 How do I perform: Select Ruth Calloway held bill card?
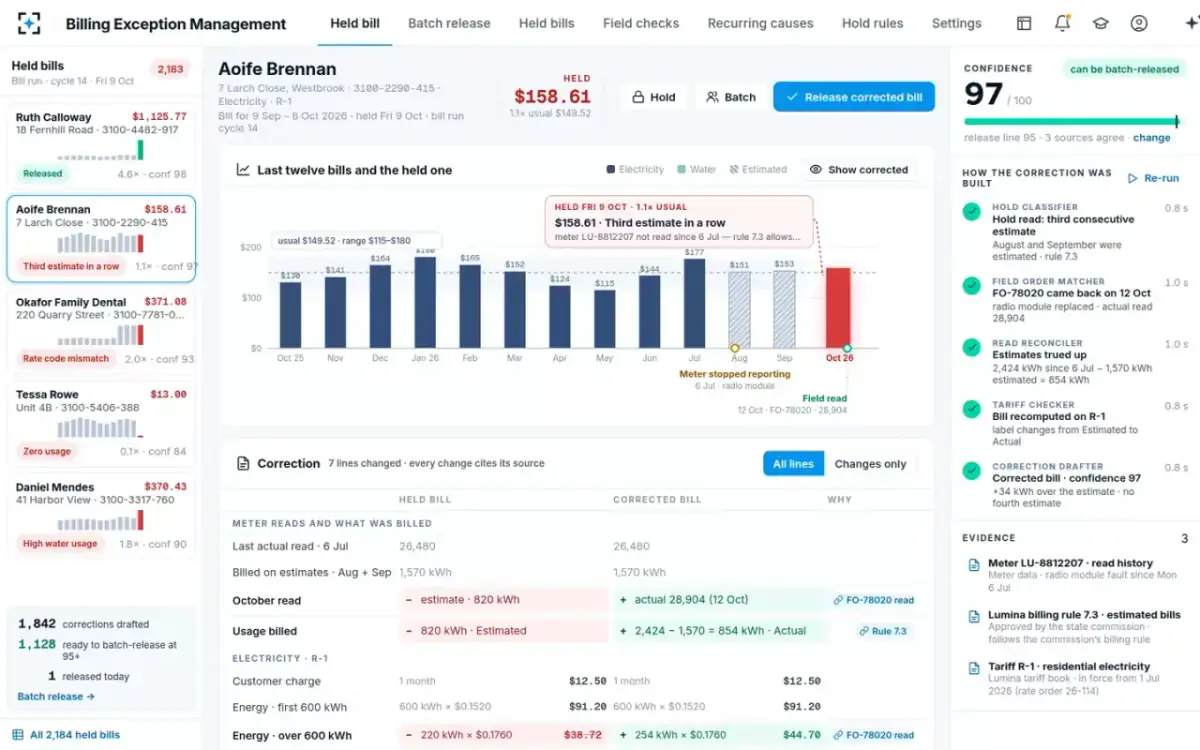[100, 145]
